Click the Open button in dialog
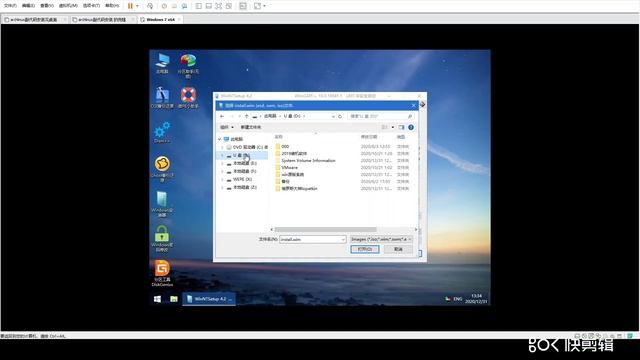The image size is (640, 360). coord(364,249)
